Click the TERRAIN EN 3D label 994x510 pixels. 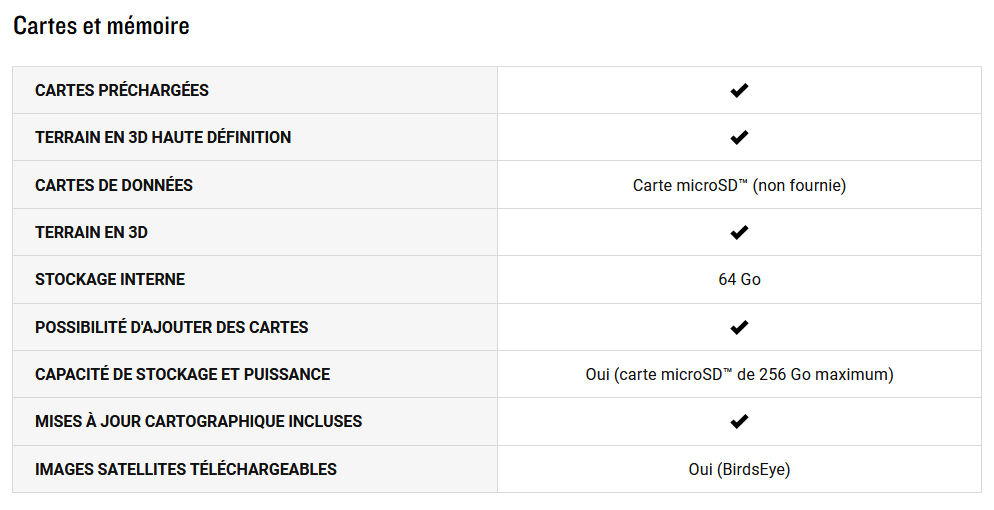(91, 233)
